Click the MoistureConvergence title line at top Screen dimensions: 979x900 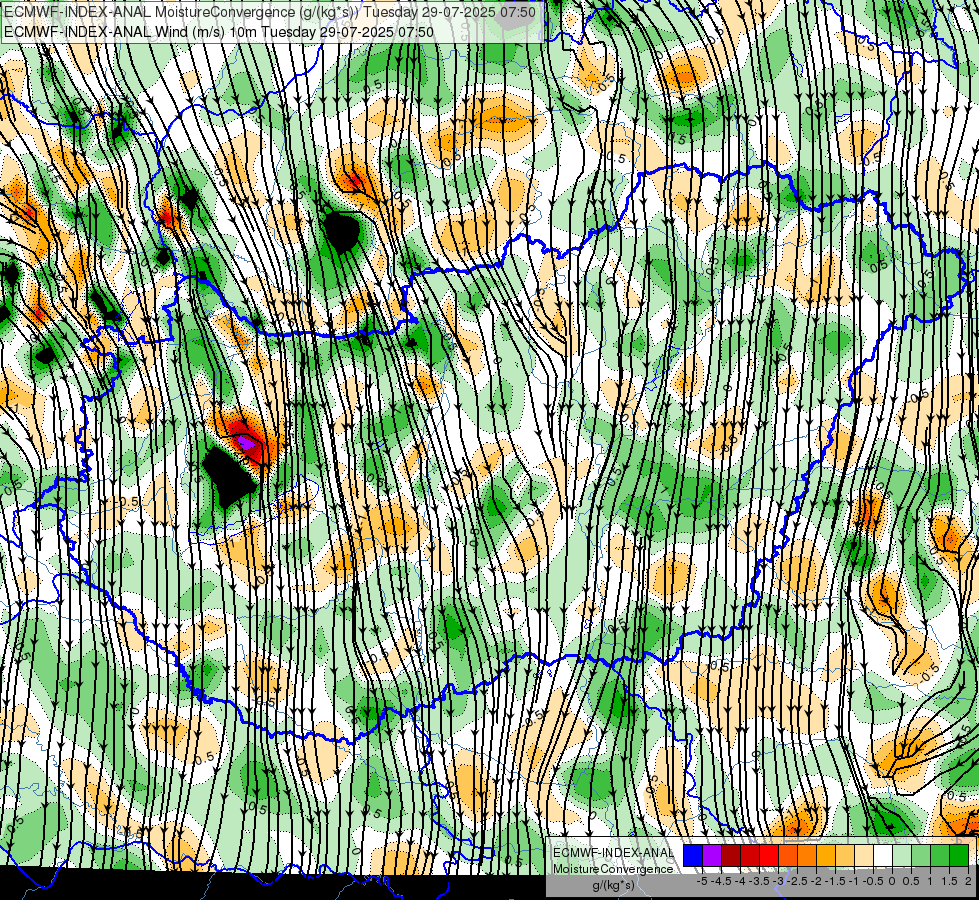point(270,11)
